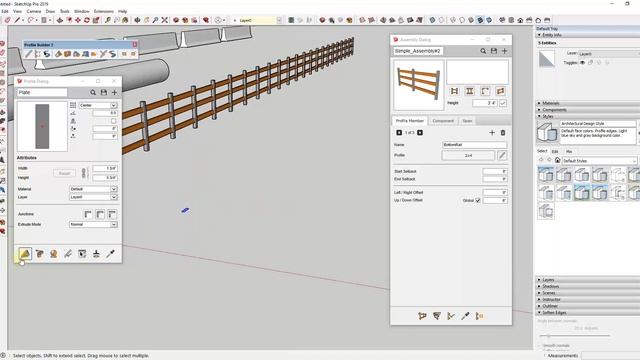This screenshot has width=640, height=360.
Task: Click the chain link proportion lock icon
Action: point(84,173)
